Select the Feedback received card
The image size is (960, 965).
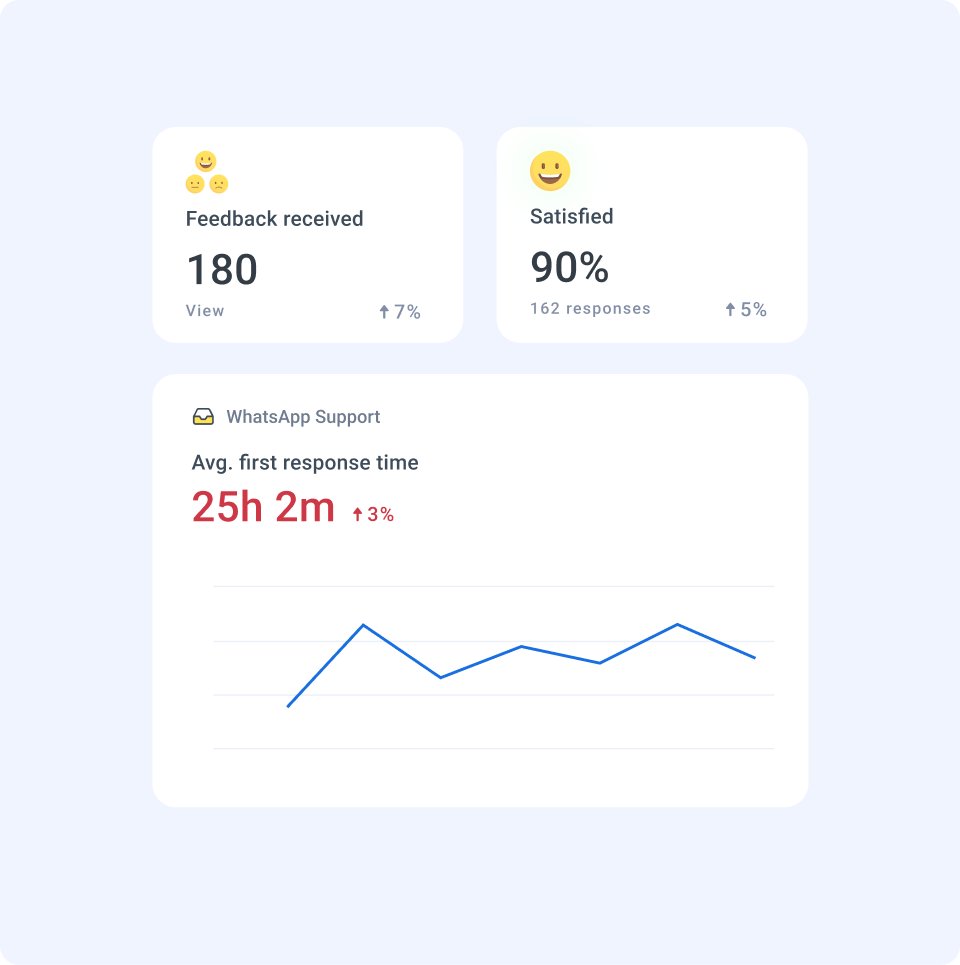tap(307, 234)
